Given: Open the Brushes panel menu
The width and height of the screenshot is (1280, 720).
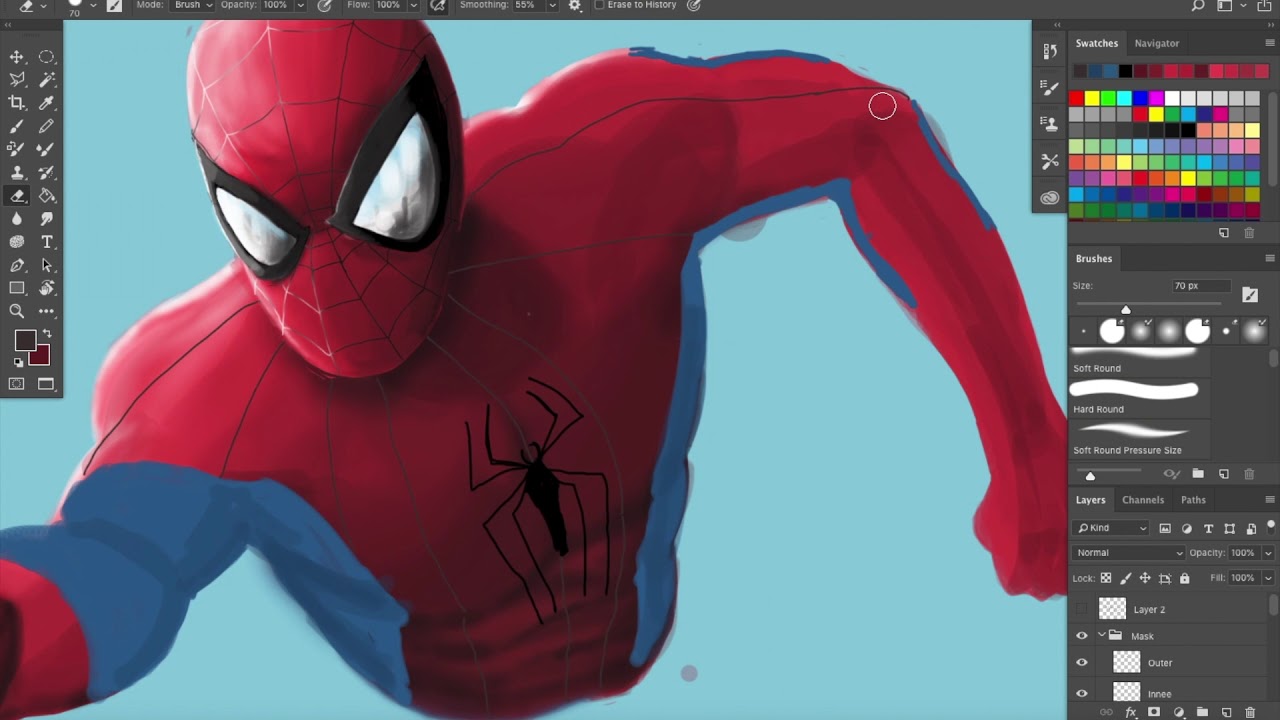Looking at the screenshot, I should [1270, 258].
